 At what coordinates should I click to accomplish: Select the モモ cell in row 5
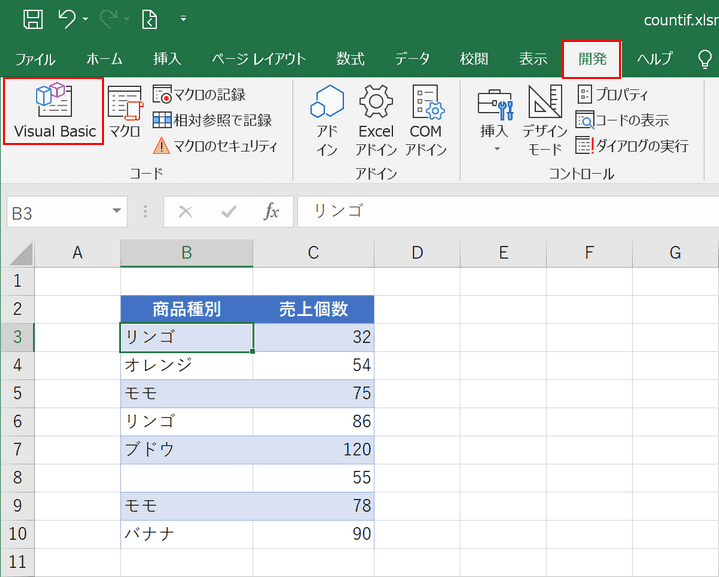[187, 393]
